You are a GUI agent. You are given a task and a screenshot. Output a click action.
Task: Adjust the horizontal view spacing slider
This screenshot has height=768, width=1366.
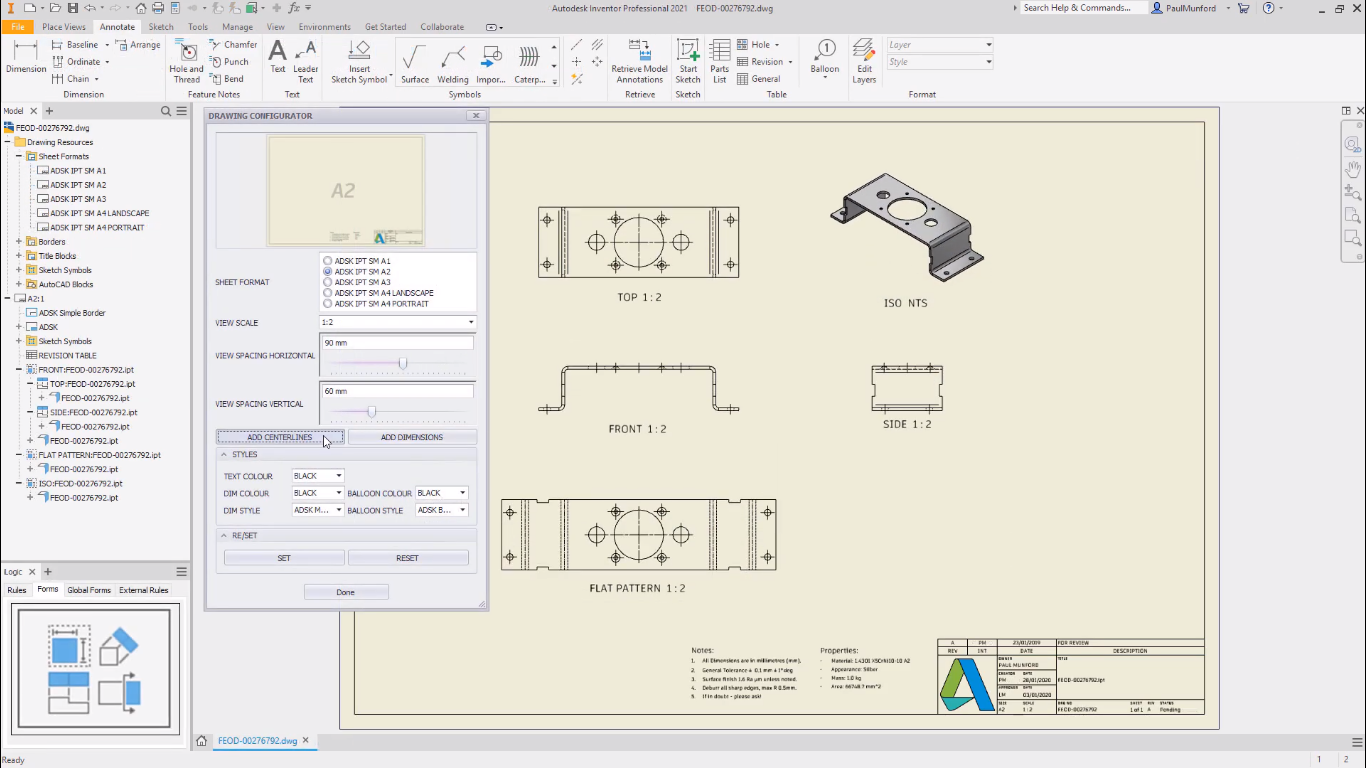coord(403,363)
